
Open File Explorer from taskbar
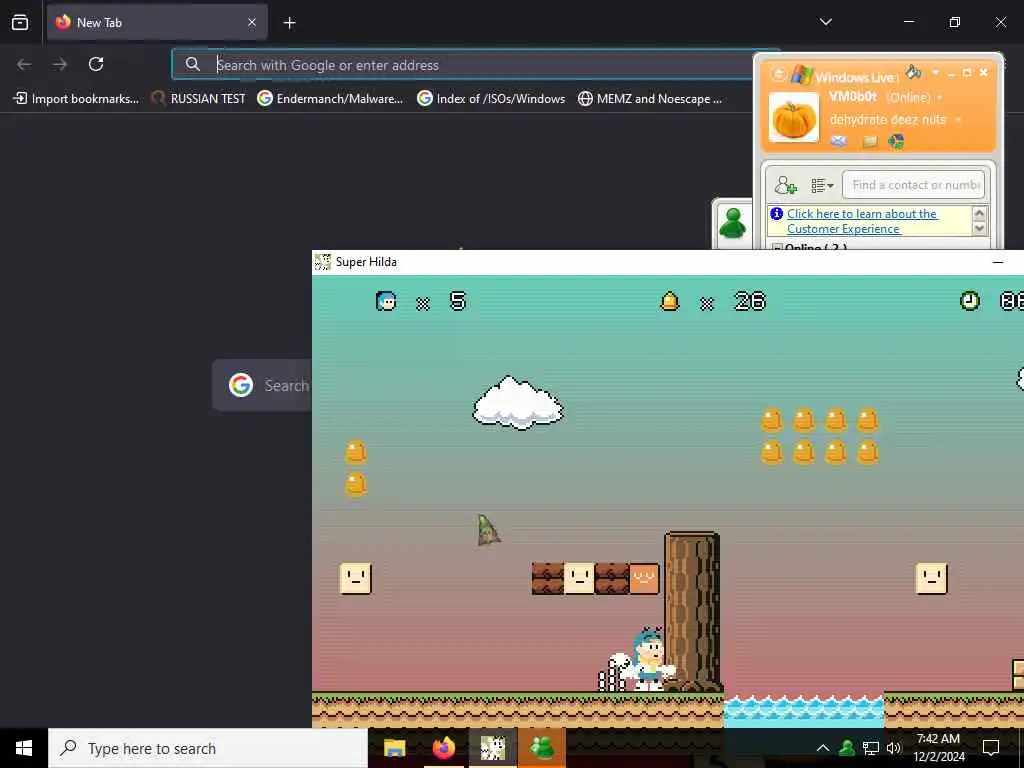pyautogui.click(x=394, y=748)
